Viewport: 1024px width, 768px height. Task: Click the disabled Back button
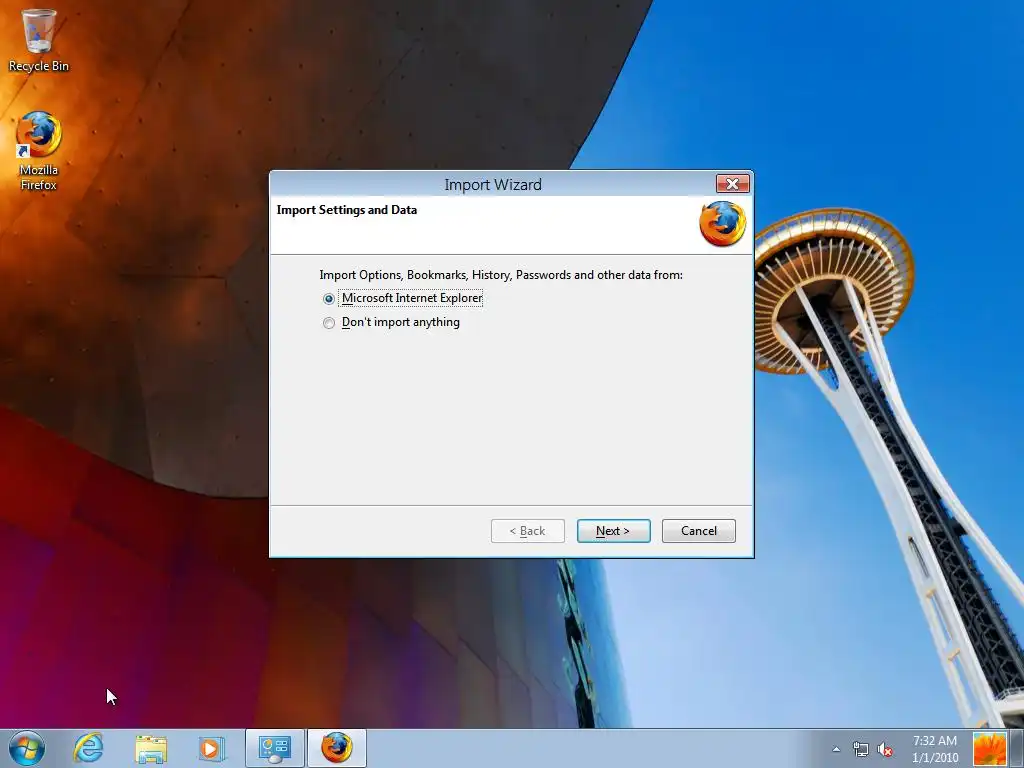(x=528, y=531)
